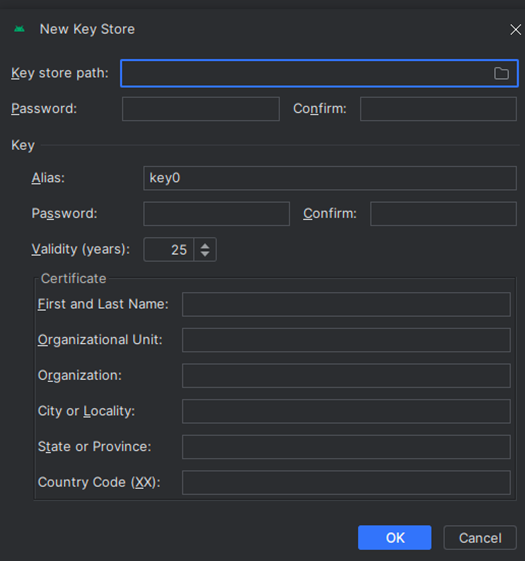This screenshot has width=525, height=561.
Task: Focus the State or Province field
Action: (x=346, y=447)
